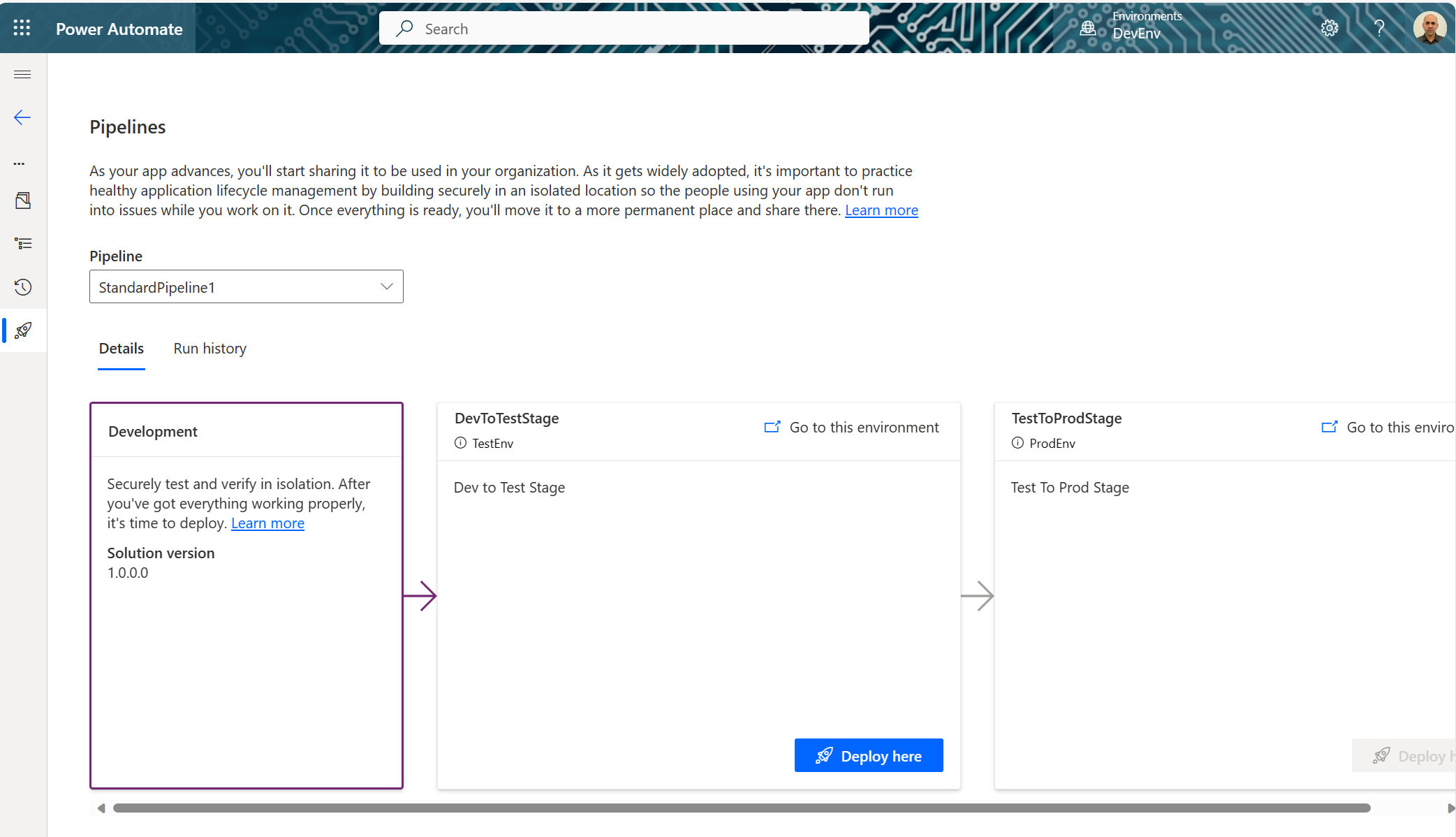Open the sidebar ellipsis more options
The width and height of the screenshot is (1456, 837).
tap(20, 163)
